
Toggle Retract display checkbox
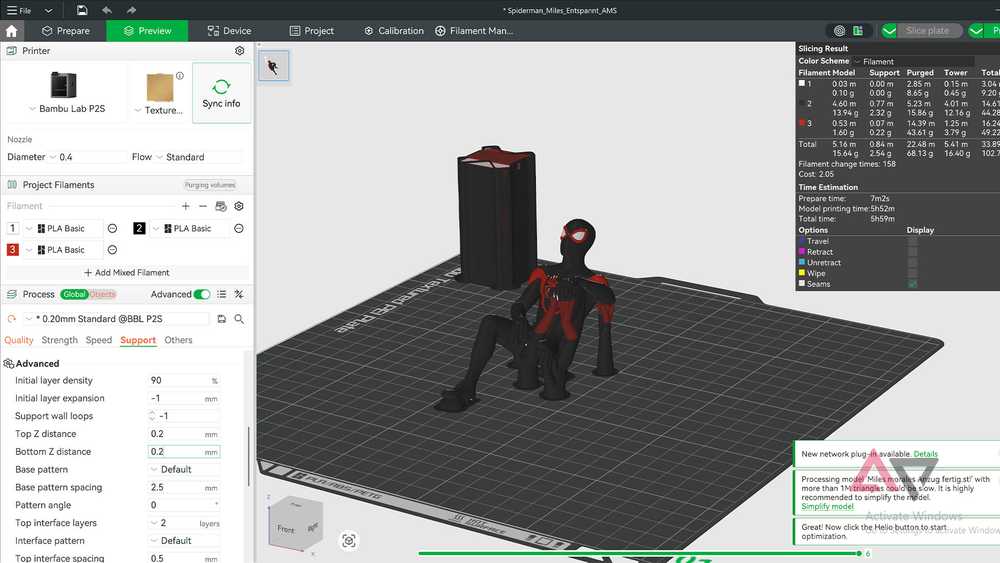tap(913, 252)
